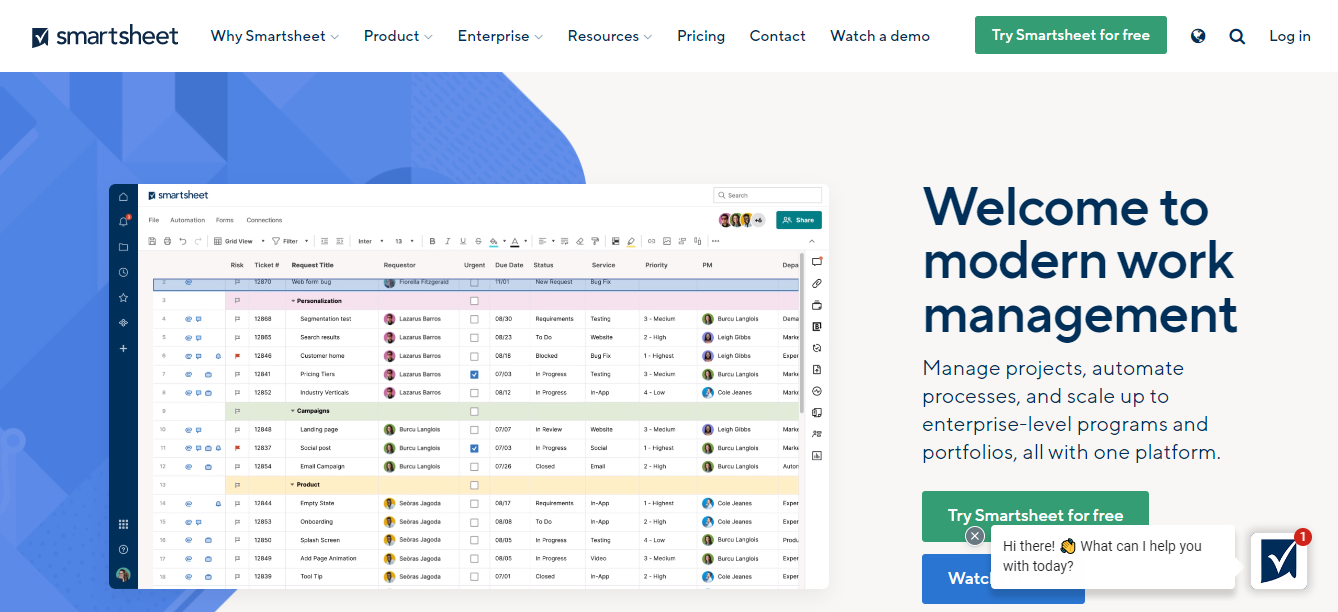Click the plus create icon in sidebar
The image size is (1338, 612).
pyautogui.click(x=123, y=348)
